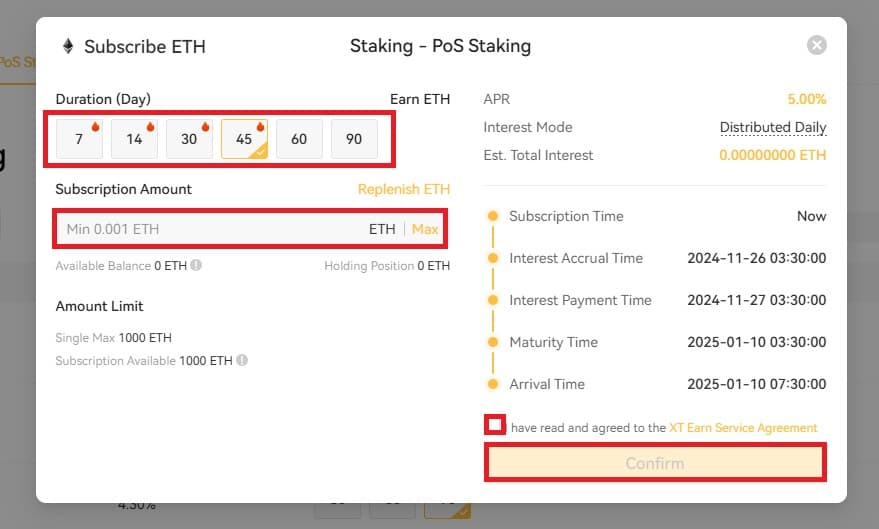Open the Subscription Available info icon
The image size is (879, 529).
coord(242,360)
